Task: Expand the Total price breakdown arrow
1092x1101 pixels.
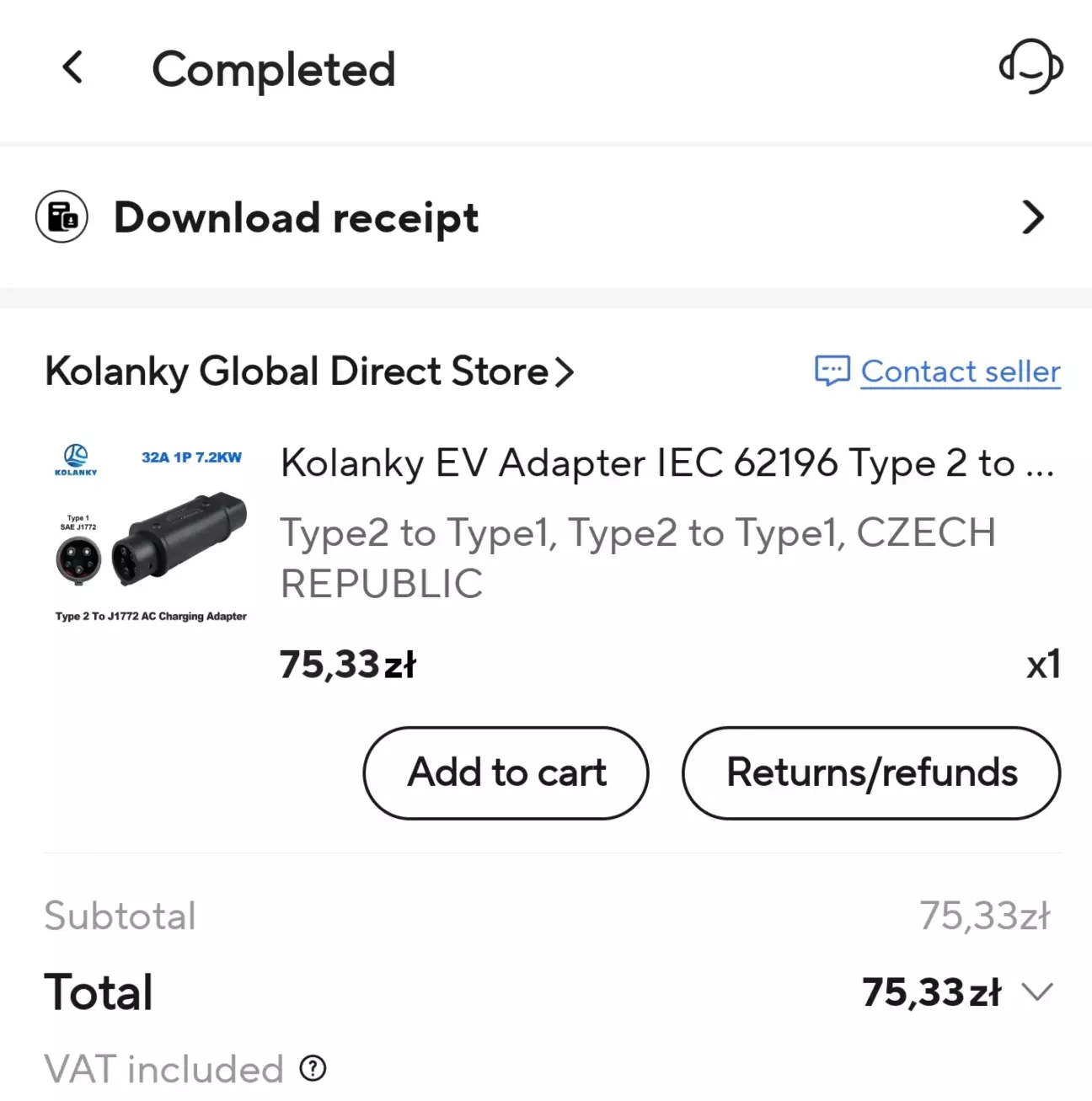Action: (1037, 992)
